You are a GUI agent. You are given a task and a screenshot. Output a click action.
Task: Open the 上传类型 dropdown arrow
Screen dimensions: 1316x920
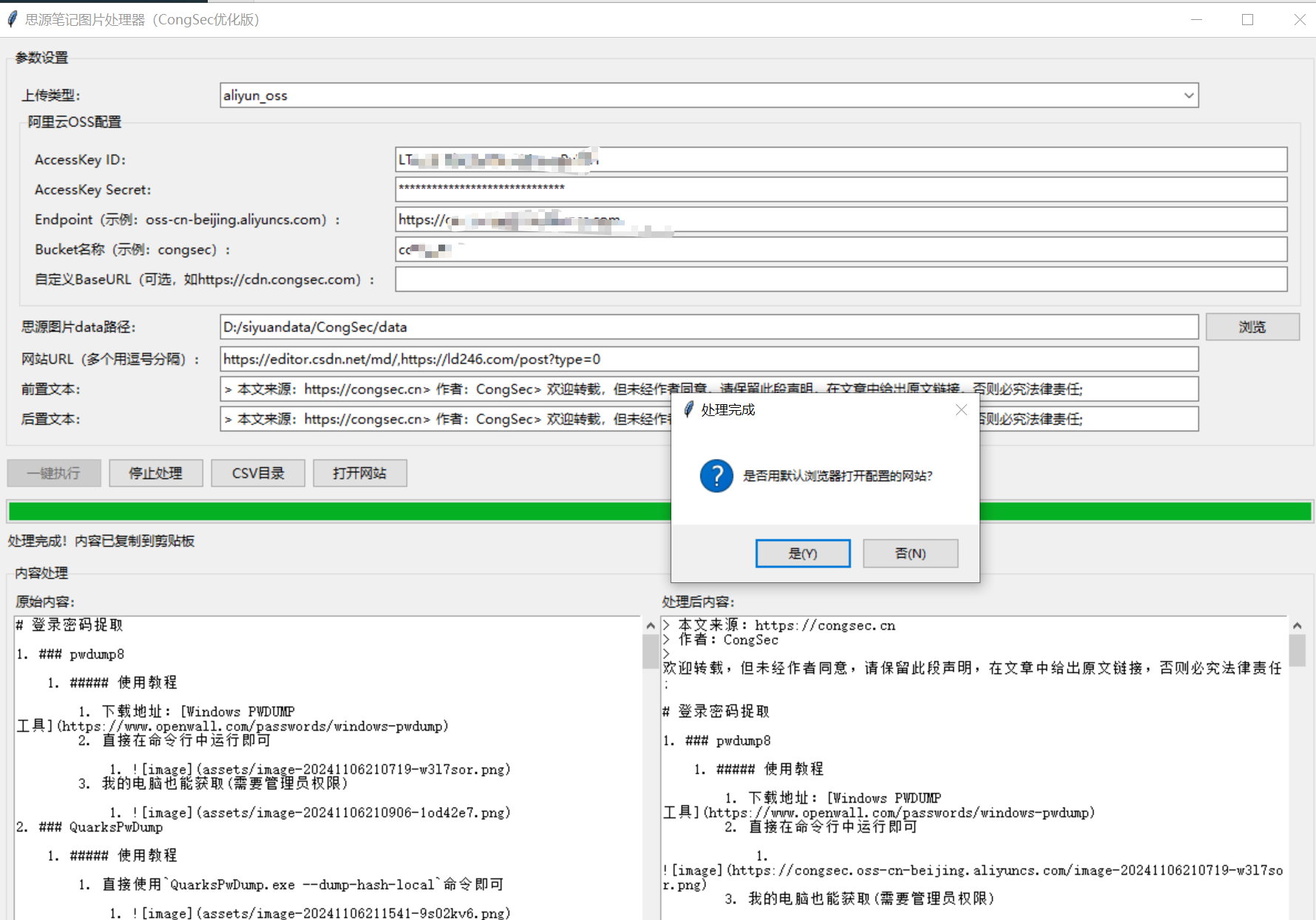1189,95
